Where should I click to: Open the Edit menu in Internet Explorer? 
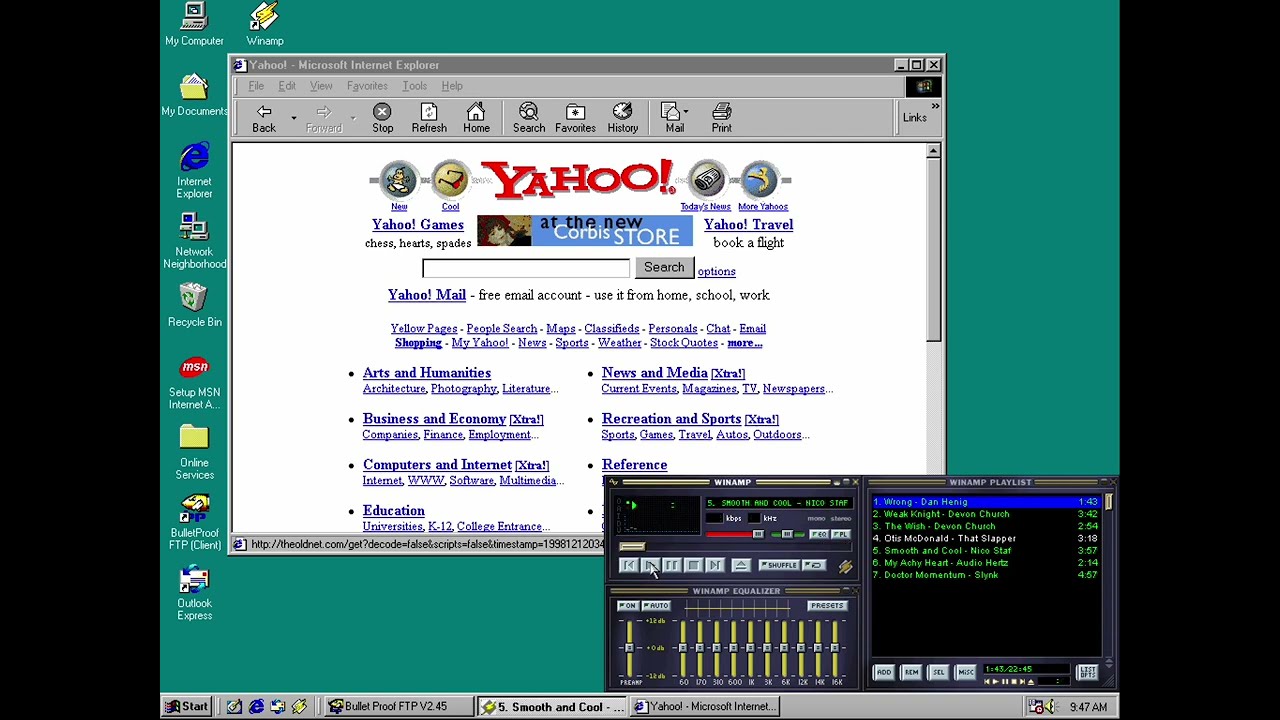tap(287, 86)
